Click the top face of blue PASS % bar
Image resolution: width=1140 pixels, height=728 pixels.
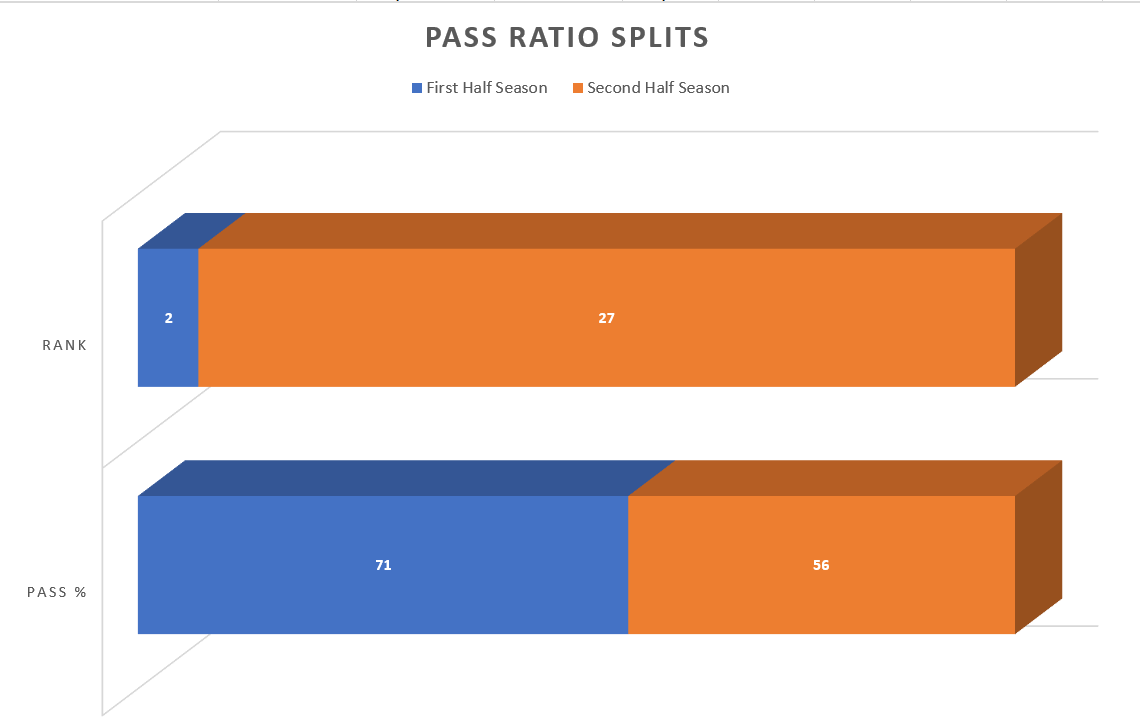pos(405,478)
